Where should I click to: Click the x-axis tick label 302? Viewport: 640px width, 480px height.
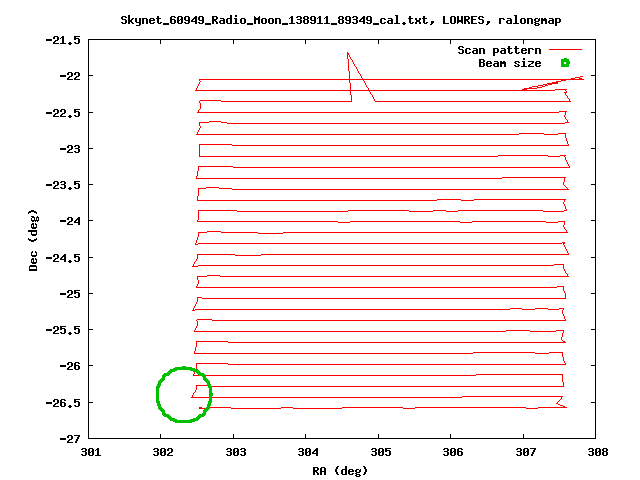(x=161, y=452)
